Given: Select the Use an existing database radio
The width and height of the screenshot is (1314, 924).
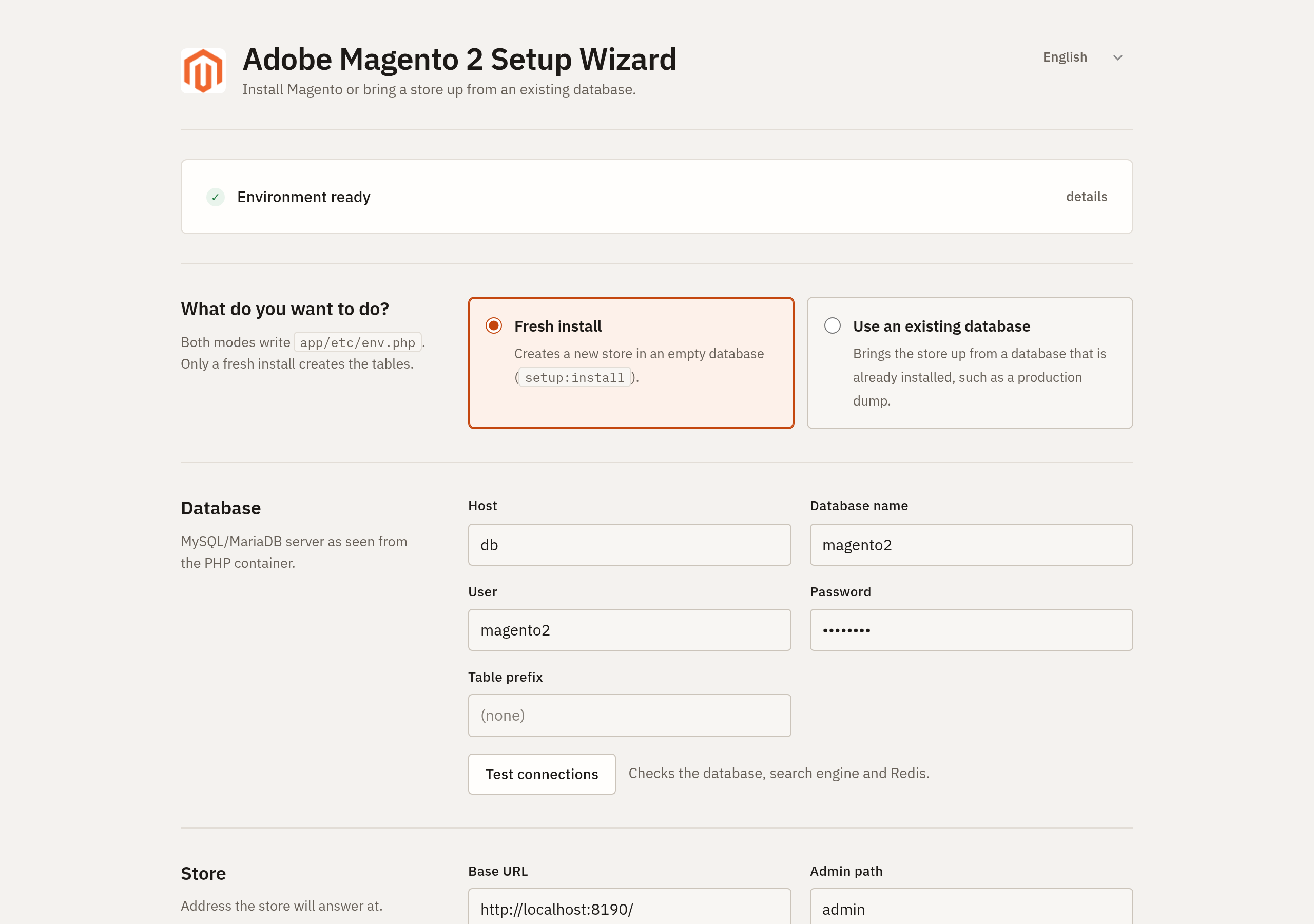Looking at the screenshot, I should tap(832, 326).
